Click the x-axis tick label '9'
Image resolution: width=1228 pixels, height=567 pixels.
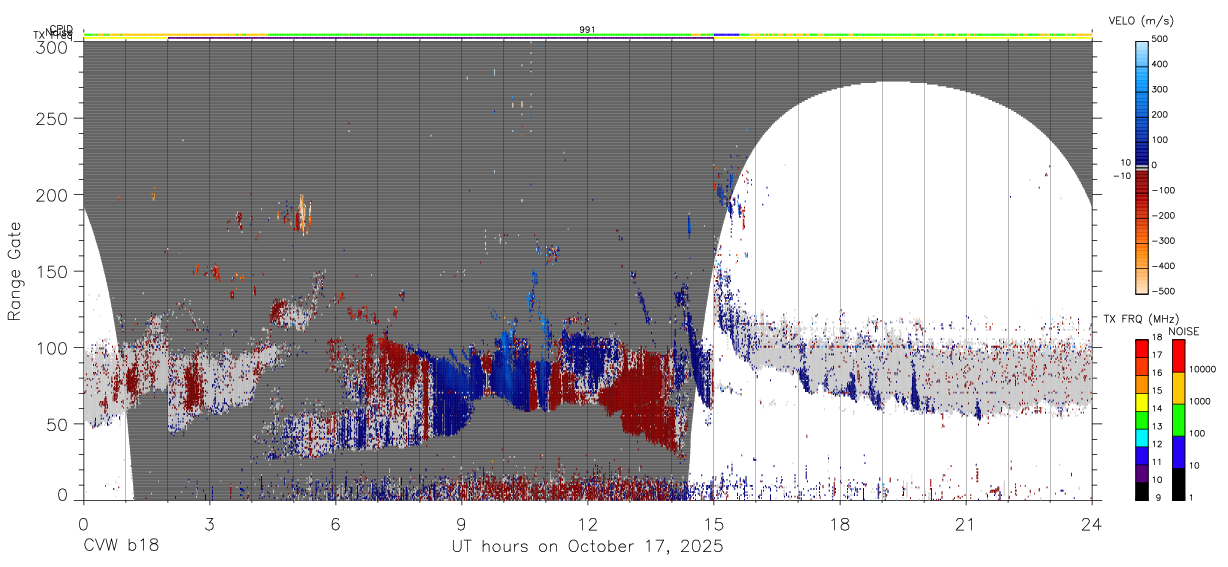coord(461,523)
